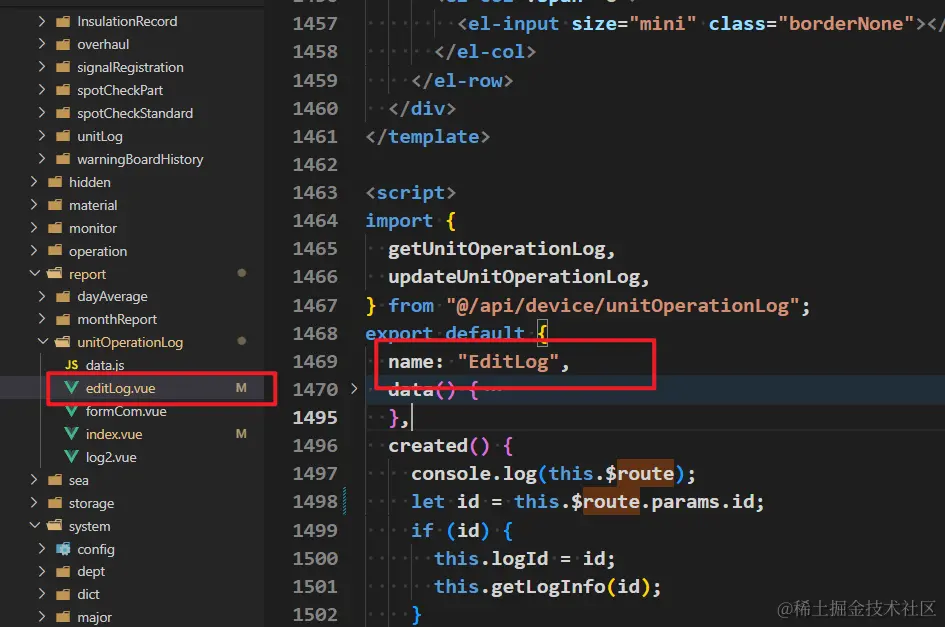The width and height of the screenshot is (945, 627).
Task: Click the signalRegistration folder icon
Action: coord(63,68)
